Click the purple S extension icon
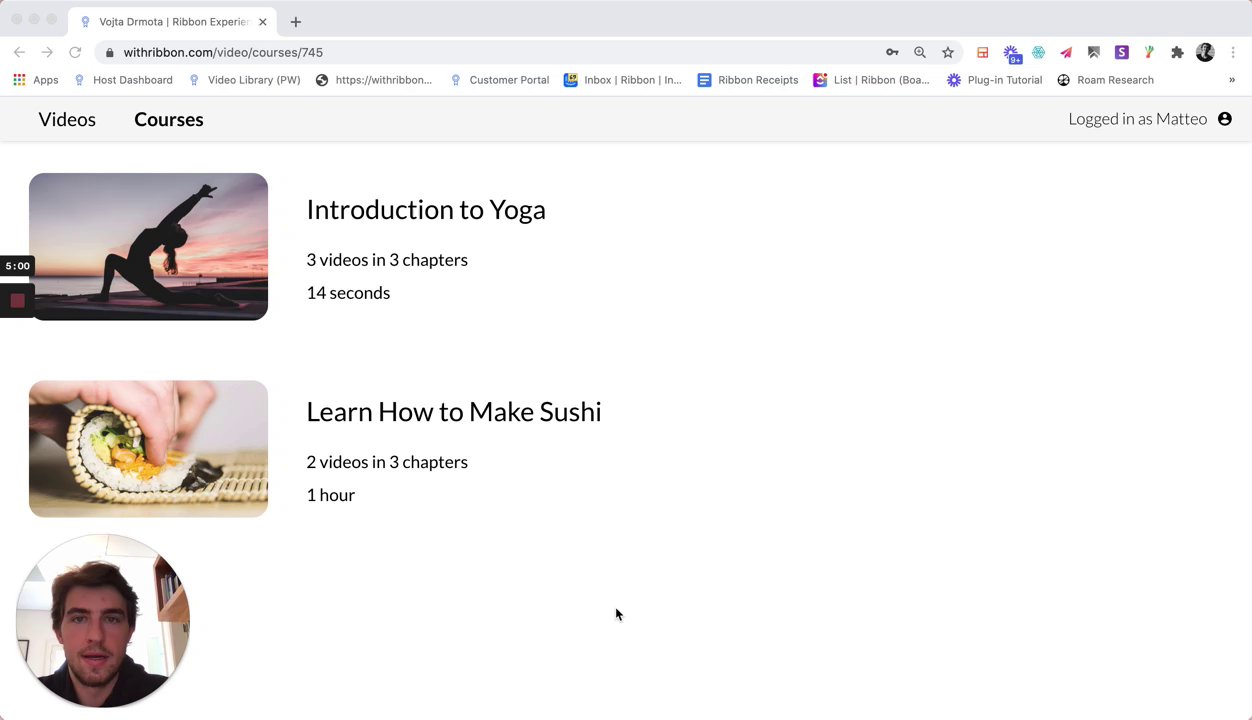This screenshot has width=1252, height=720. click(x=1121, y=52)
